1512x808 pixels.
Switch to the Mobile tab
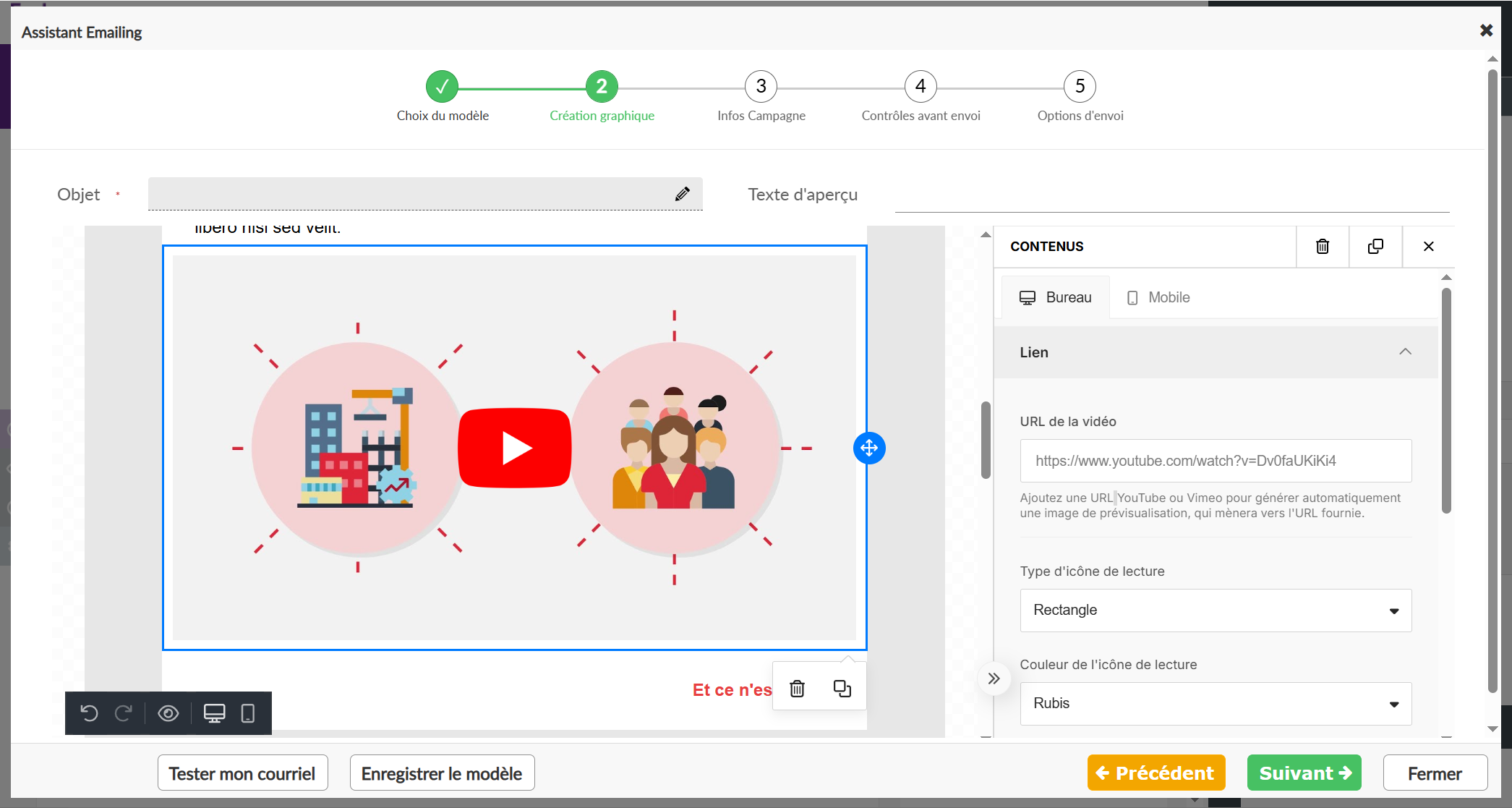1158,297
